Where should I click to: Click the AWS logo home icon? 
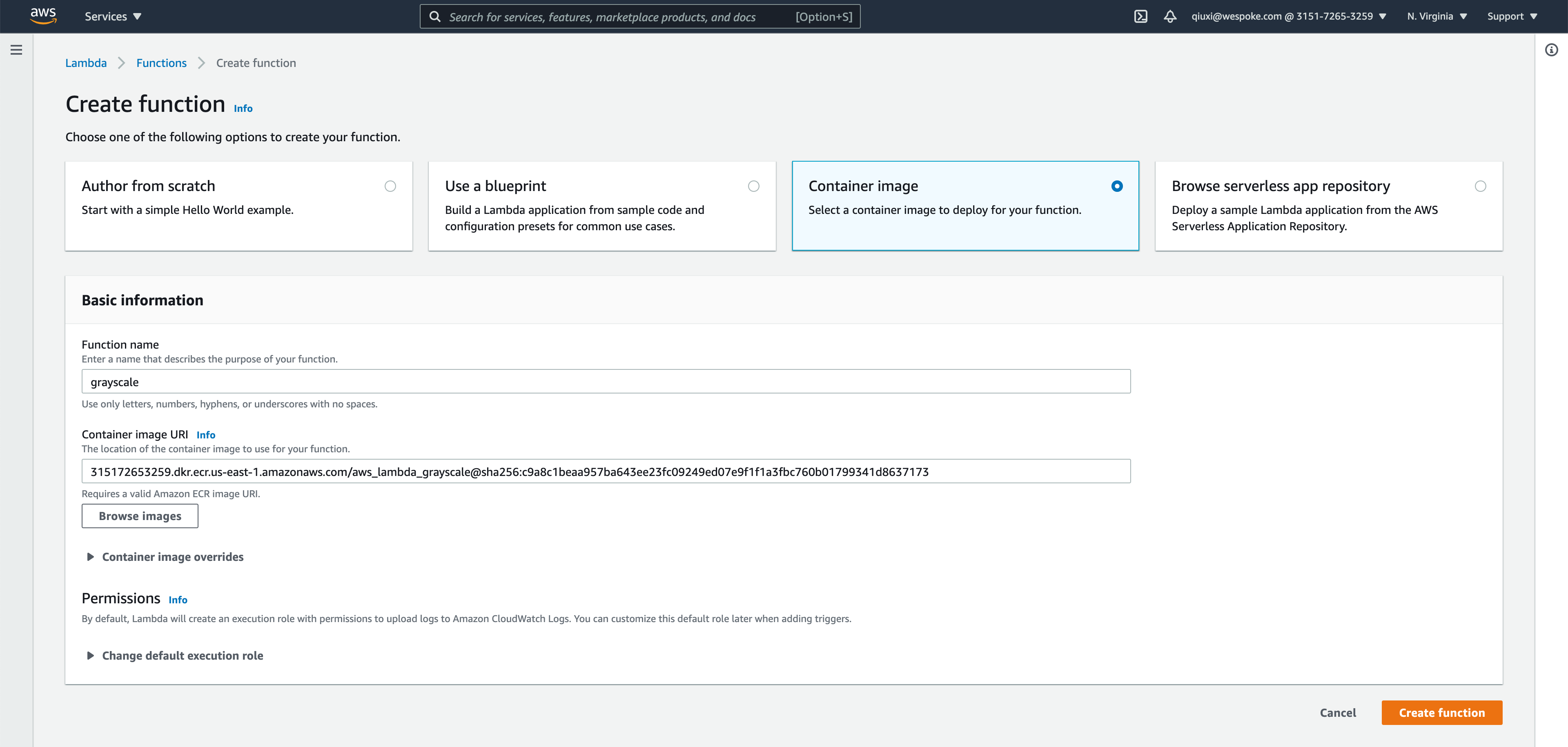point(43,16)
